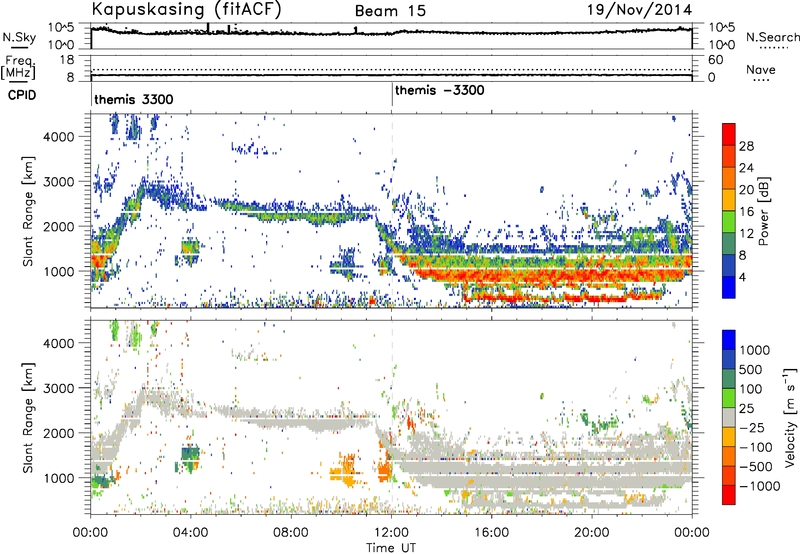Click the 28 tick on Power colorbar

point(746,146)
